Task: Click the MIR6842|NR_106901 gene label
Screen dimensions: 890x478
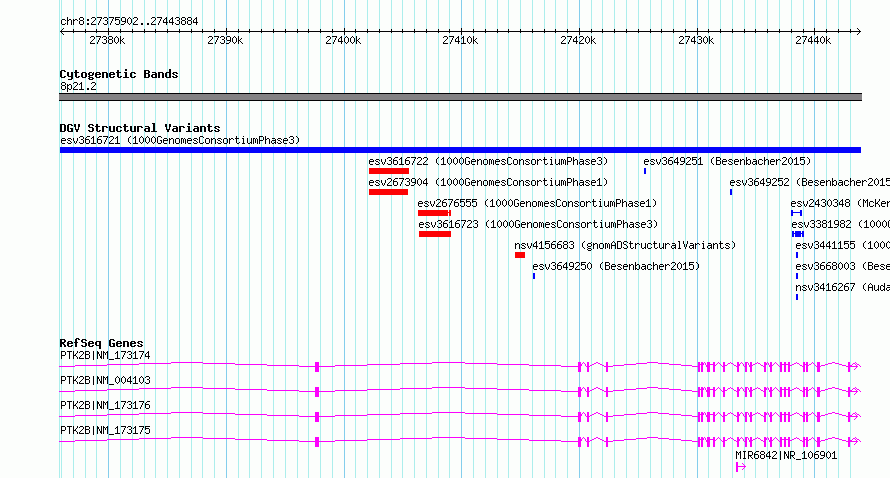Action: pyautogui.click(x=786, y=455)
